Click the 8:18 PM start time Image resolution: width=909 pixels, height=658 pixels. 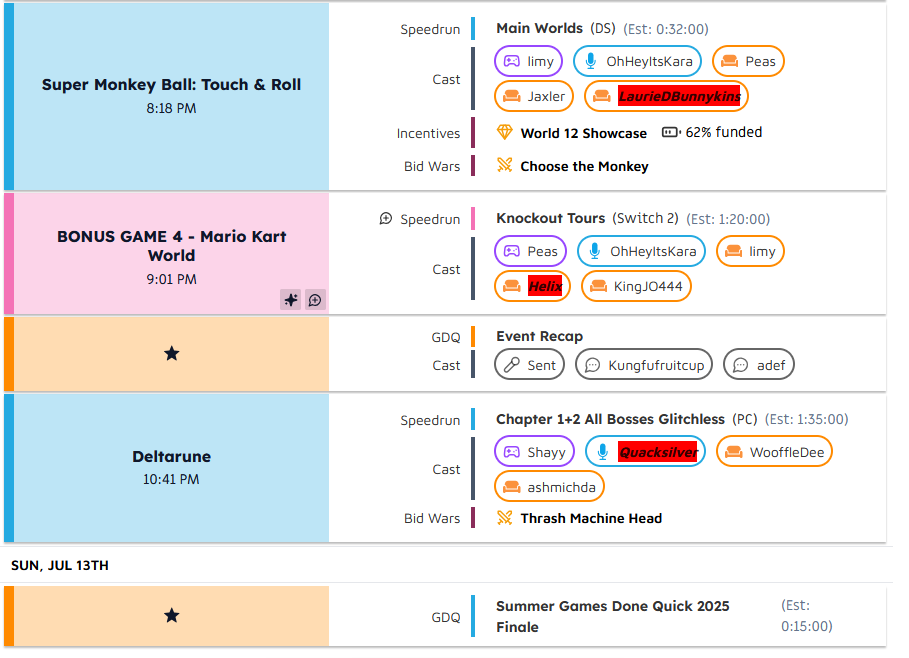click(172, 108)
